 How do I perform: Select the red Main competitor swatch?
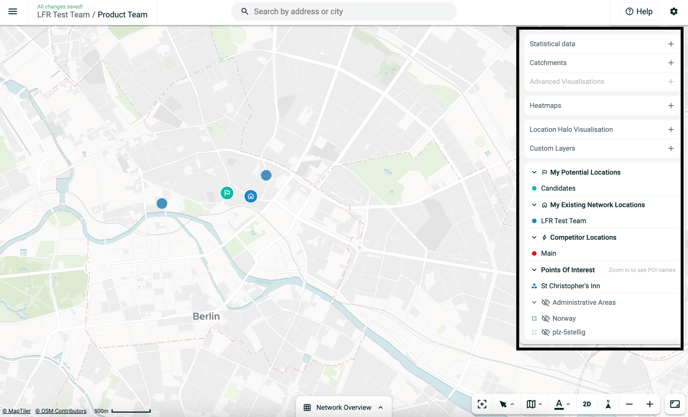tap(534, 254)
